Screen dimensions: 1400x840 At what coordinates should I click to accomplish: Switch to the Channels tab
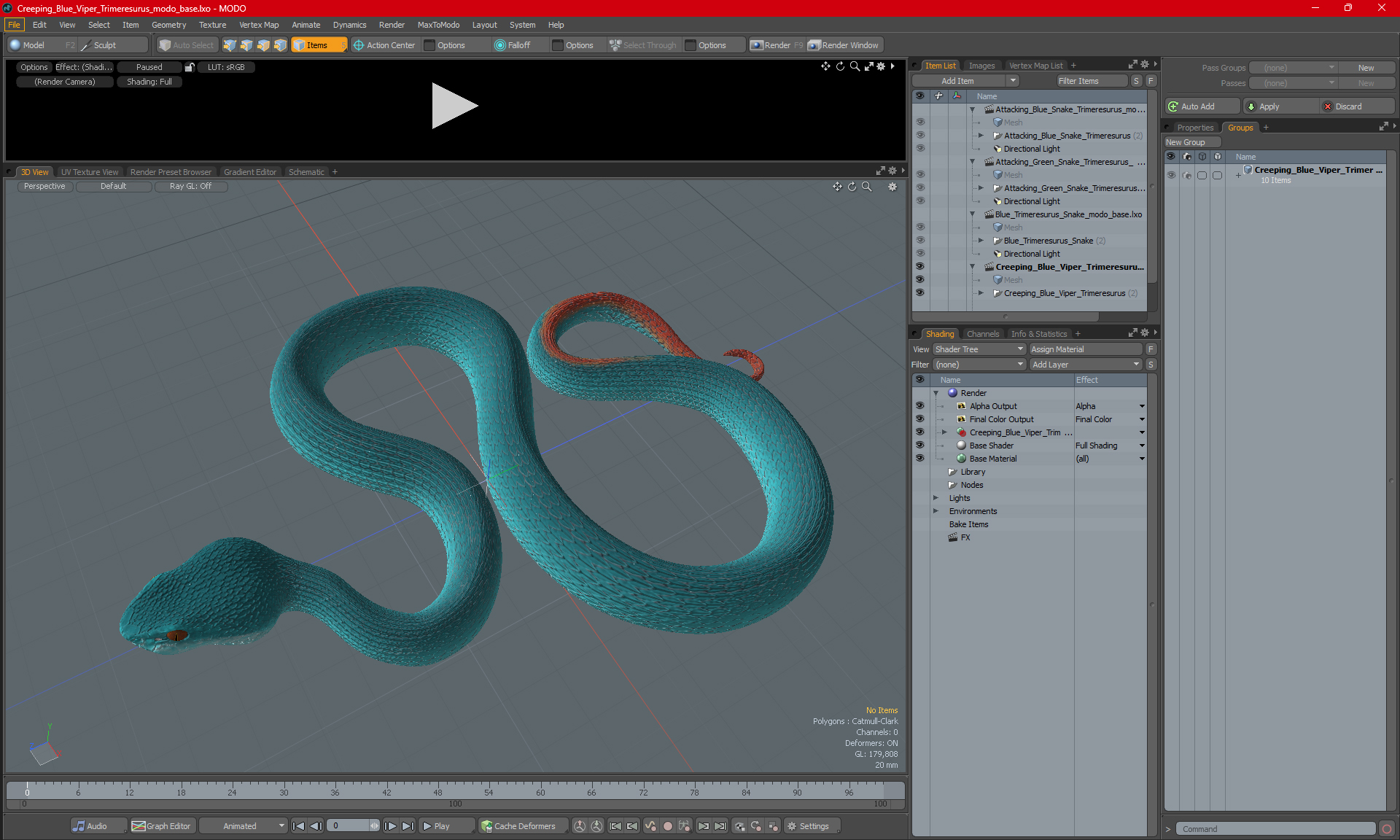(x=983, y=334)
